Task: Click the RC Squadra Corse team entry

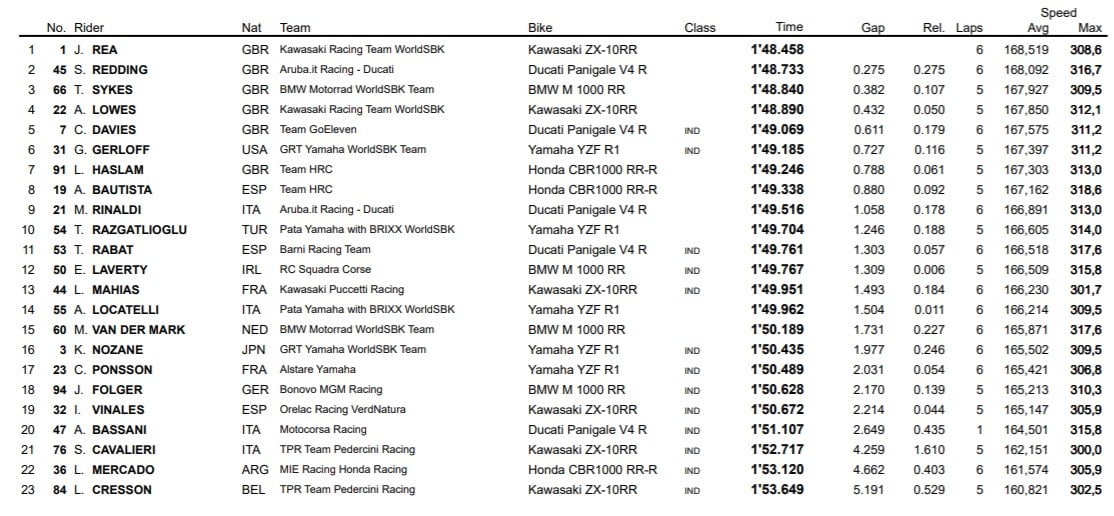Action: pos(326,269)
